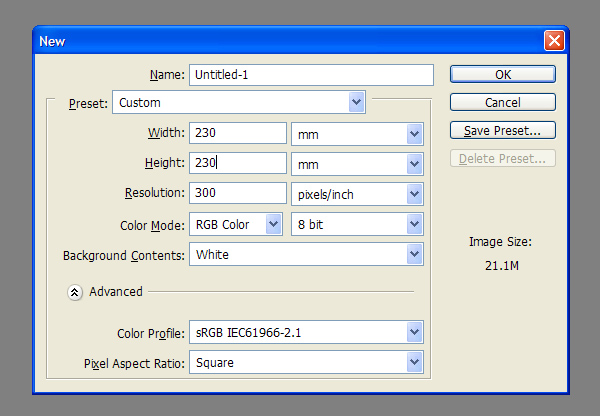Open the Color Profile sRGB dropdown
Screen dimensions: 600x416
pyautogui.click(x=306, y=332)
